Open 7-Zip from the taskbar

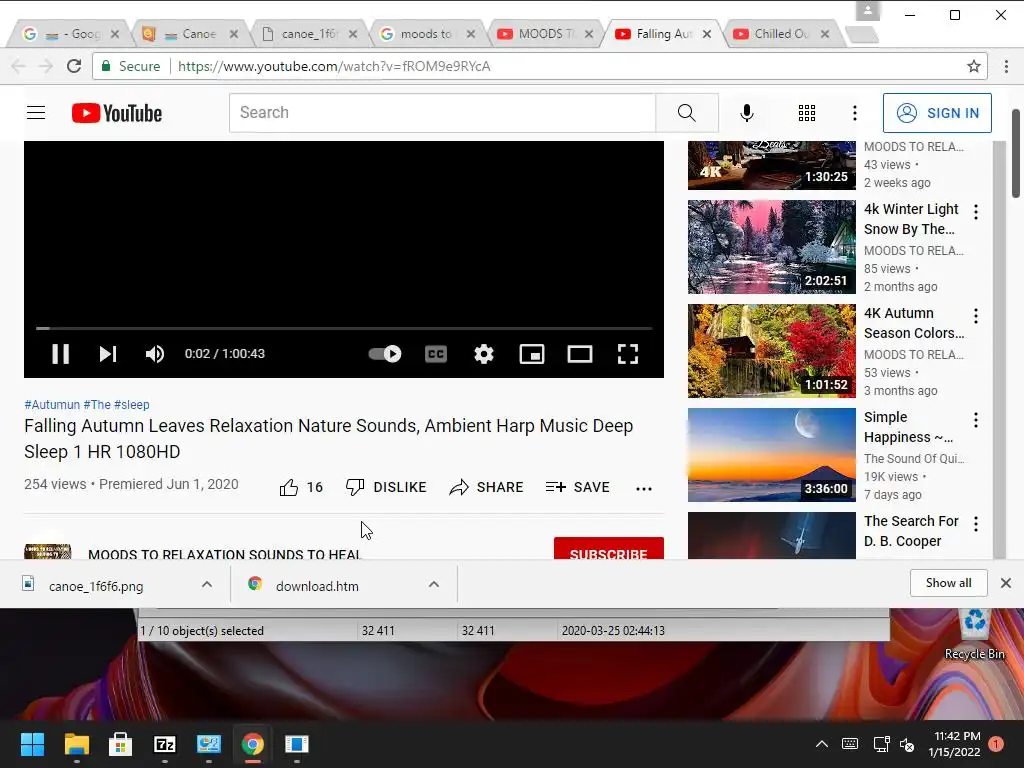click(165, 744)
